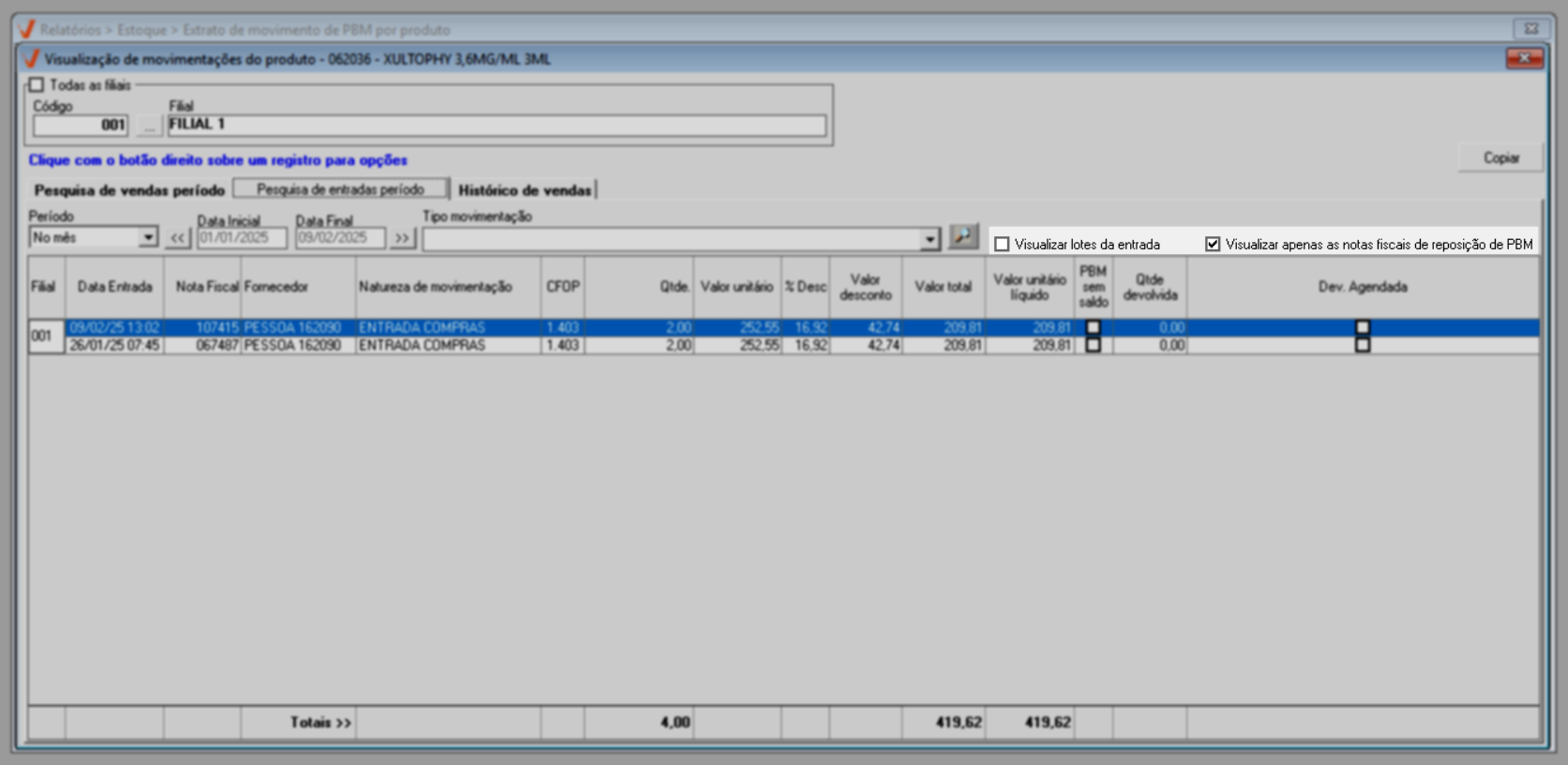Click the Código input field
The height and width of the screenshot is (765, 1568).
pos(81,126)
